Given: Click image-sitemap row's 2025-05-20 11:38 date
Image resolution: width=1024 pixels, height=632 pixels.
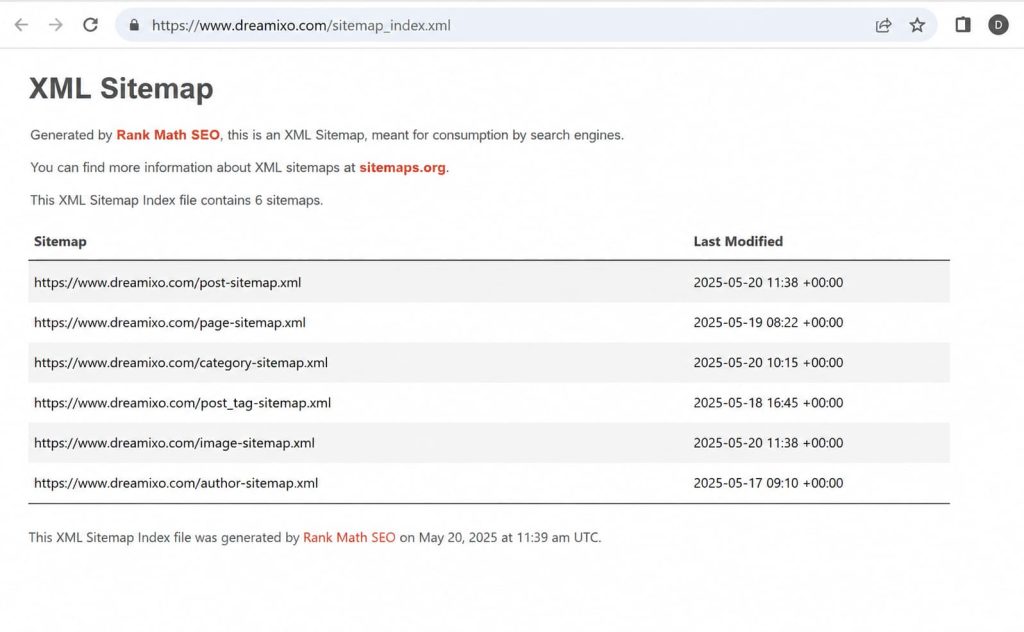Looking at the screenshot, I should [x=768, y=443].
